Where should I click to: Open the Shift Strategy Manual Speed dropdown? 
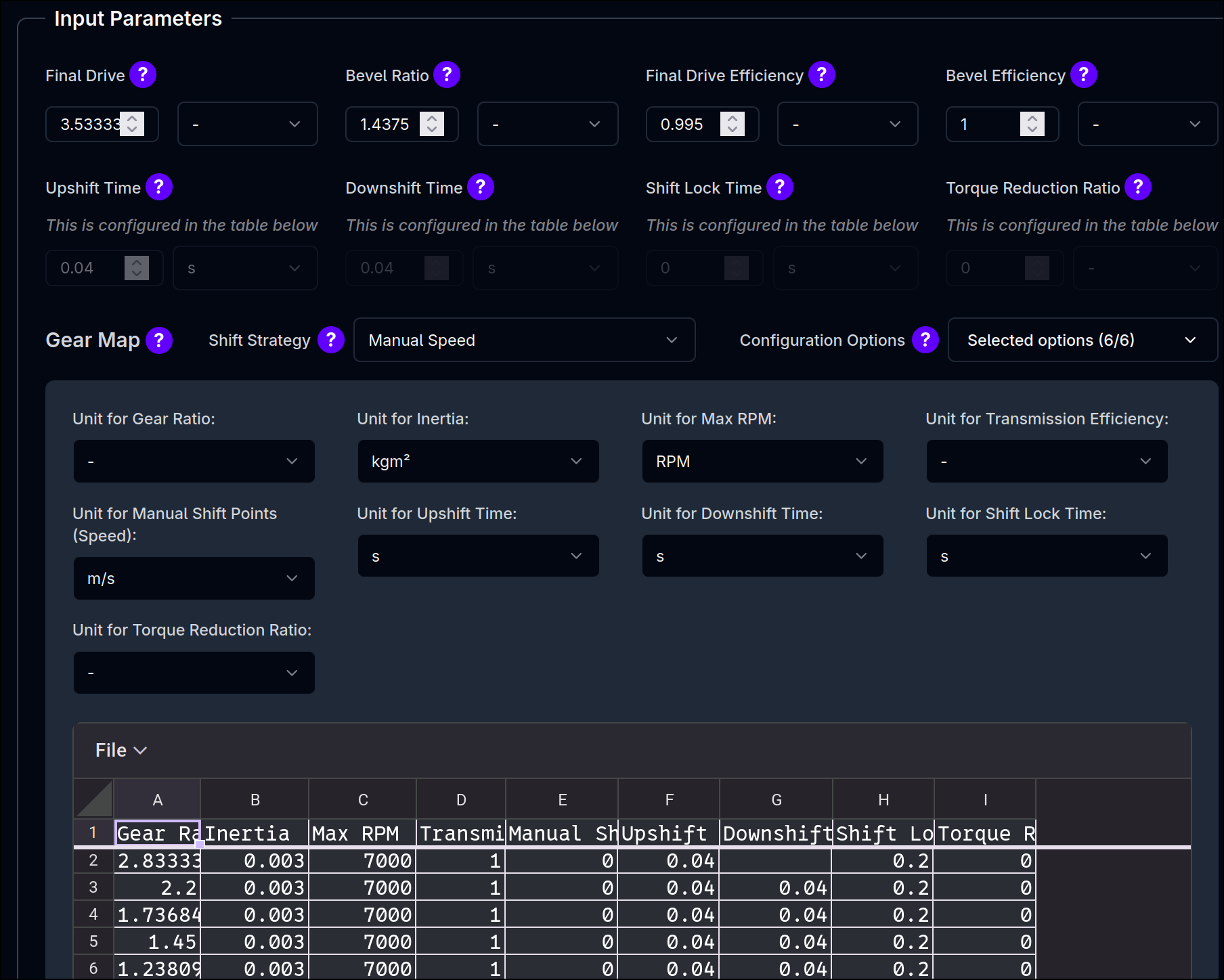click(524, 340)
